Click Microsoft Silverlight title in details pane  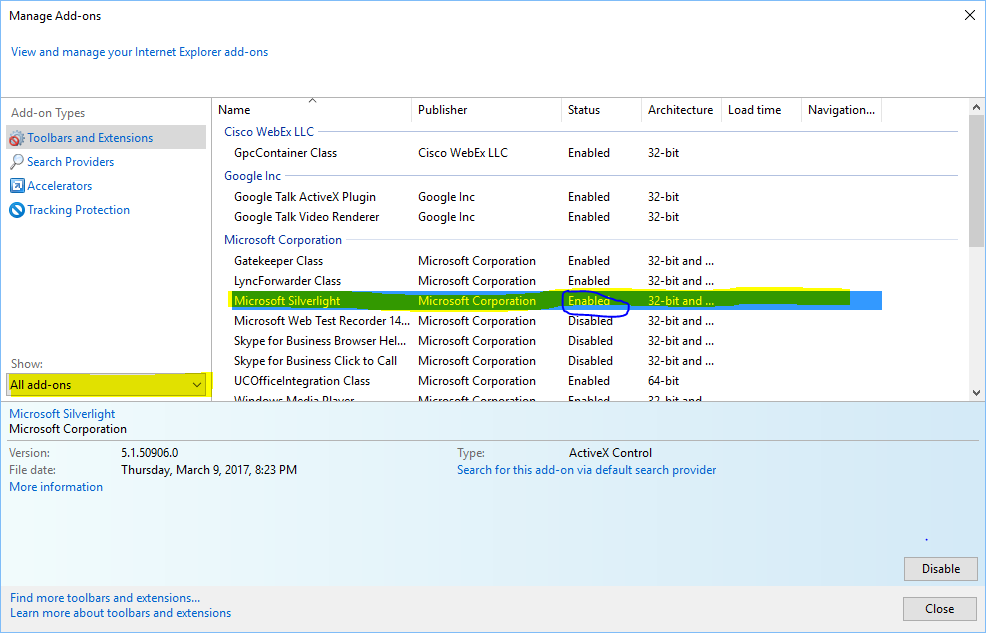pos(62,414)
